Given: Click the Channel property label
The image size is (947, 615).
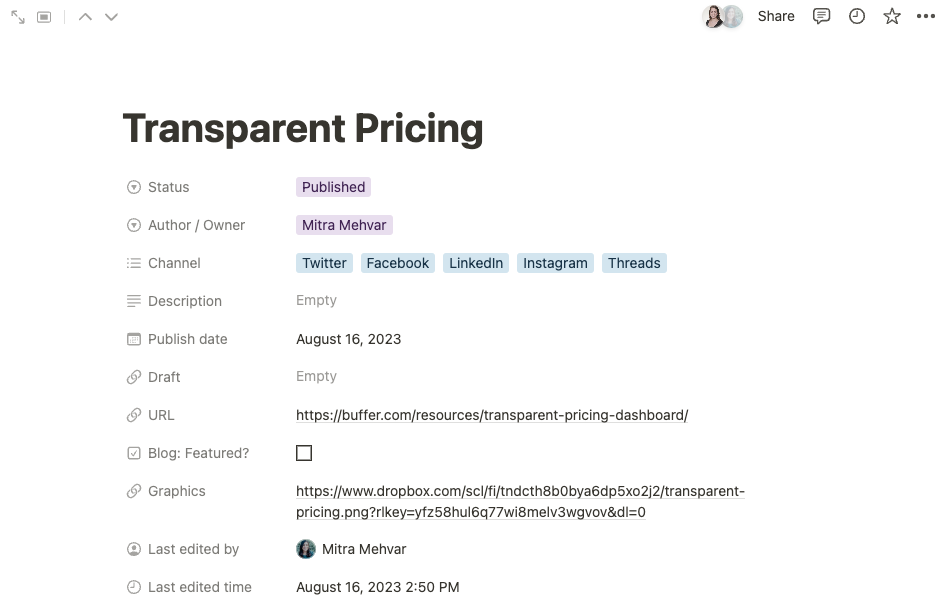Looking at the screenshot, I should click(174, 263).
